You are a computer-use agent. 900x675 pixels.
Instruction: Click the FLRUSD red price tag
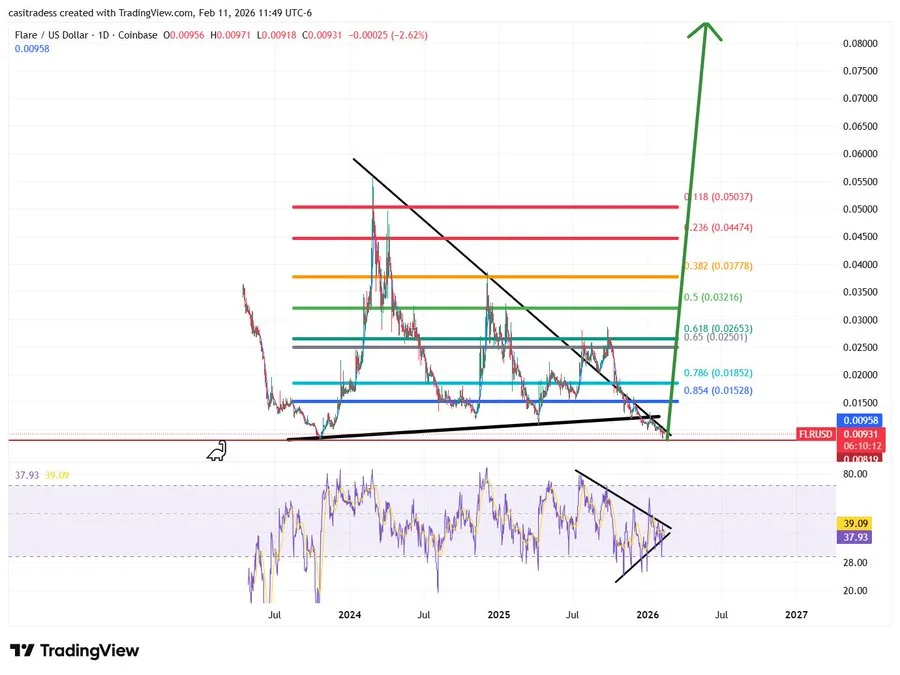point(815,434)
